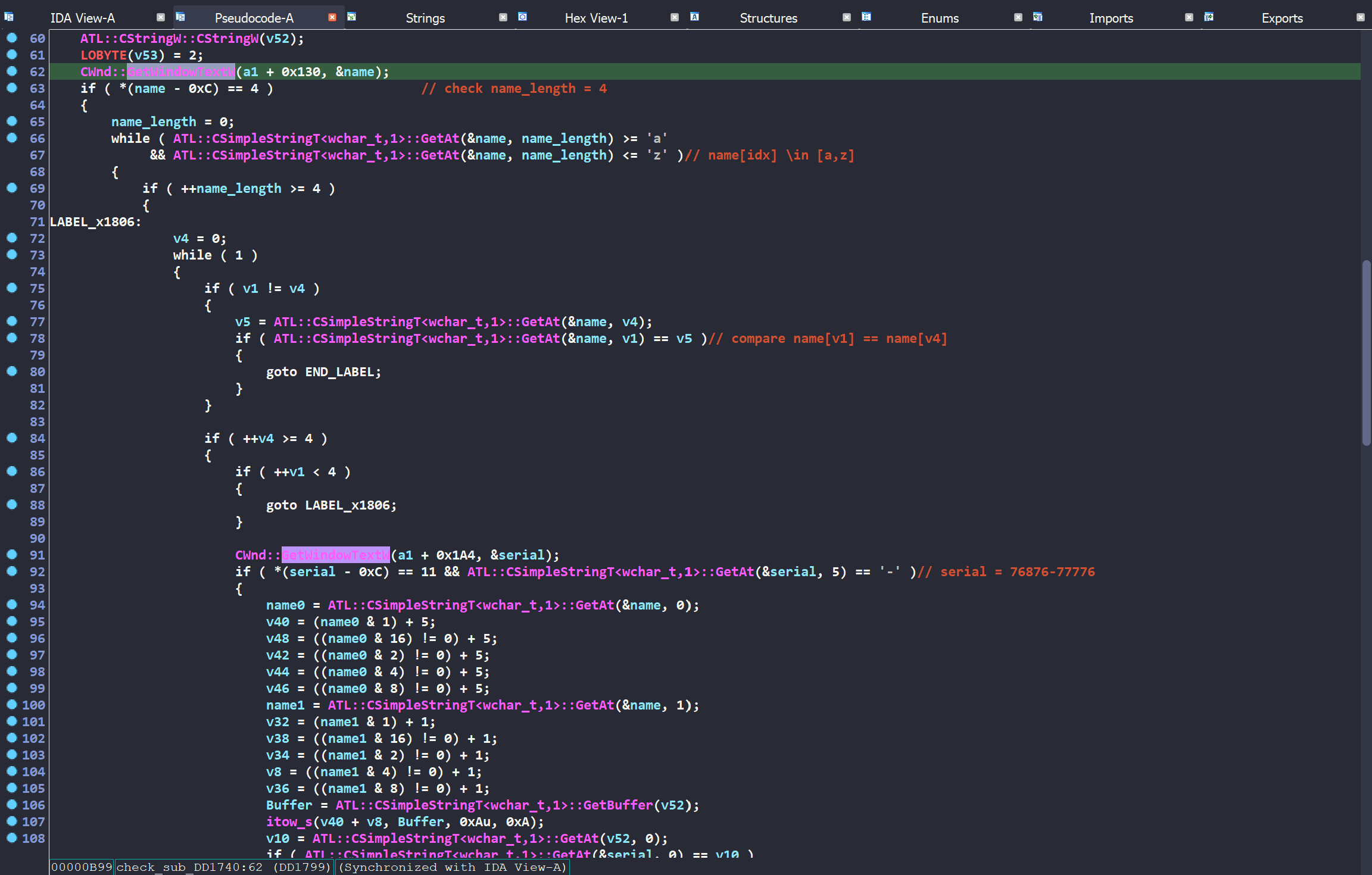Switch to the IDA View-A tab
This screenshot has width=1372, height=875.
pos(82,18)
